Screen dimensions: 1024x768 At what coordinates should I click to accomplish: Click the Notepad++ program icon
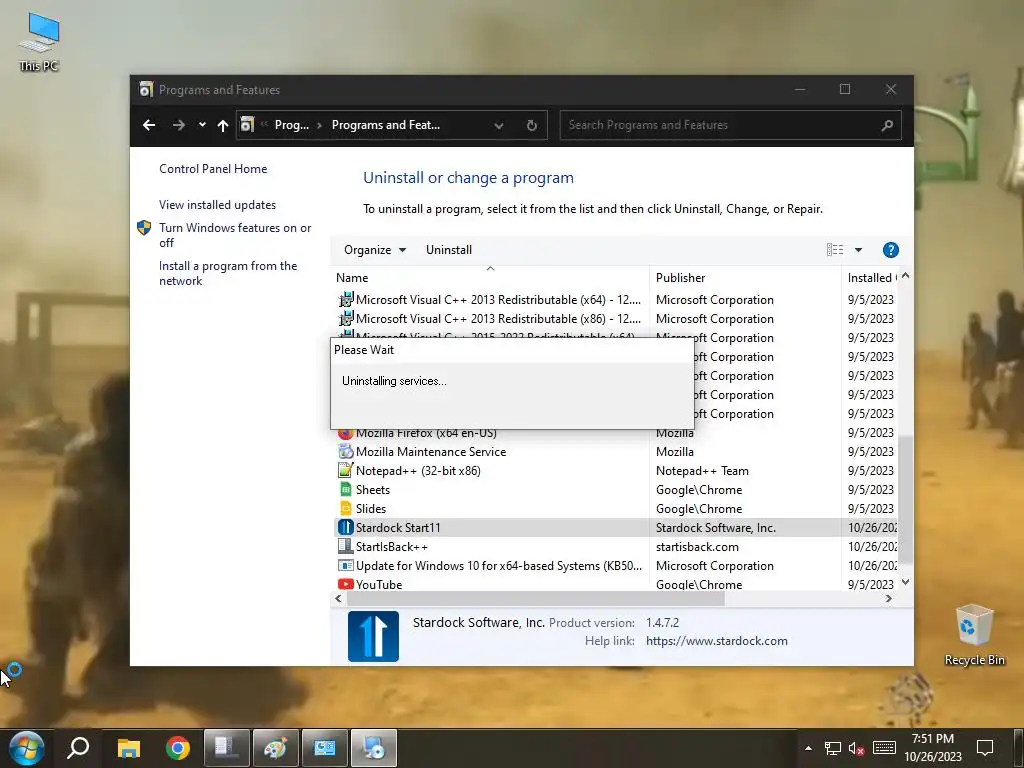click(345, 470)
